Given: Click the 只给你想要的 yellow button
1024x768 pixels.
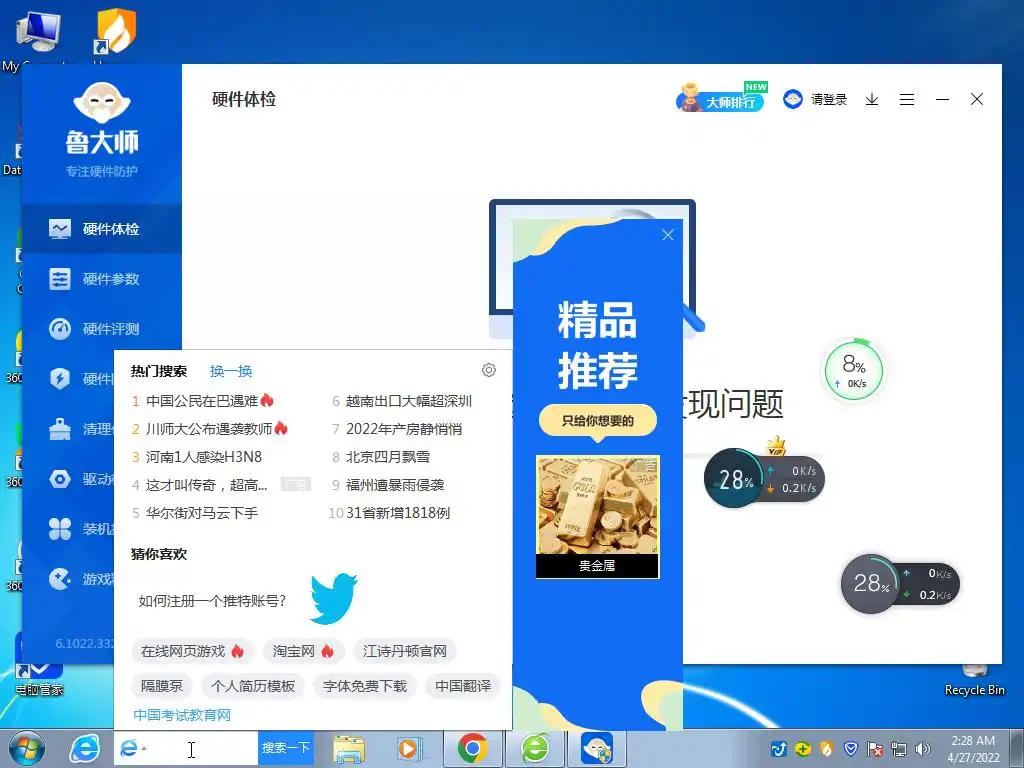Looking at the screenshot, I should click(x=598, y=421).
